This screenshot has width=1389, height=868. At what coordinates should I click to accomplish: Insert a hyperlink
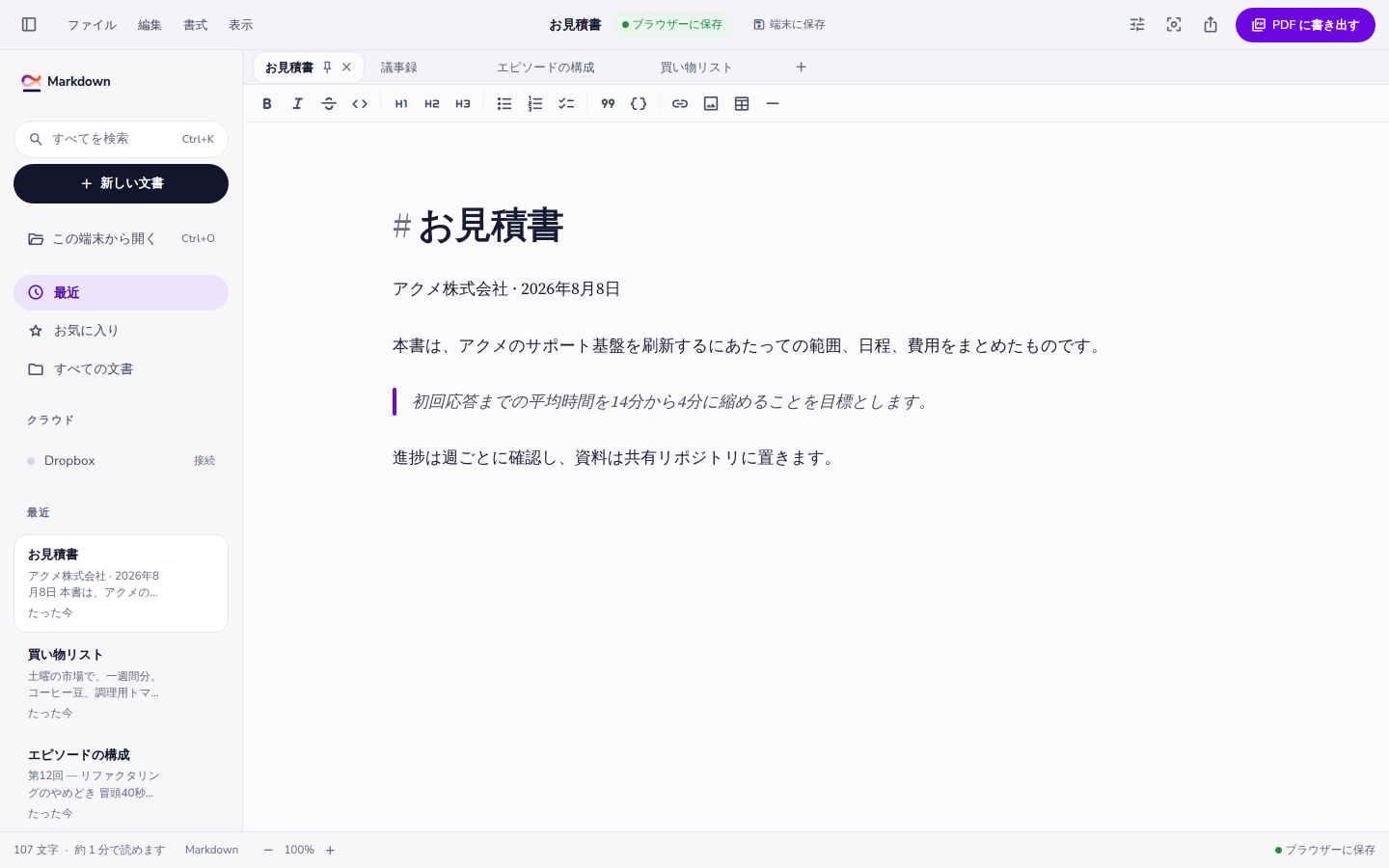pyautogui.click(x=680, y=104)
